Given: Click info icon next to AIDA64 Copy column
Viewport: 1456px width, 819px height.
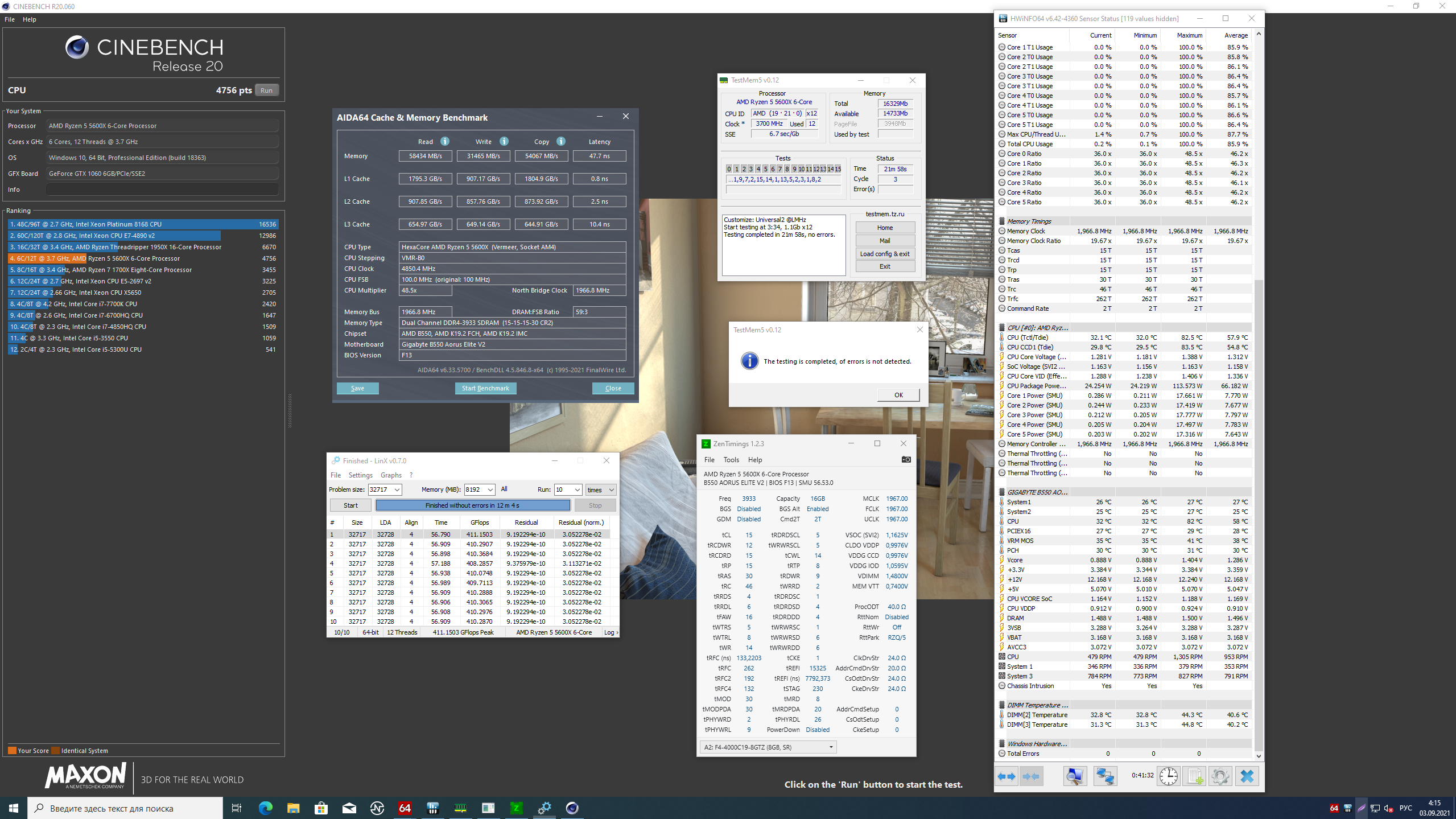Looking at the screenshot, I should (x=561, y=142).
